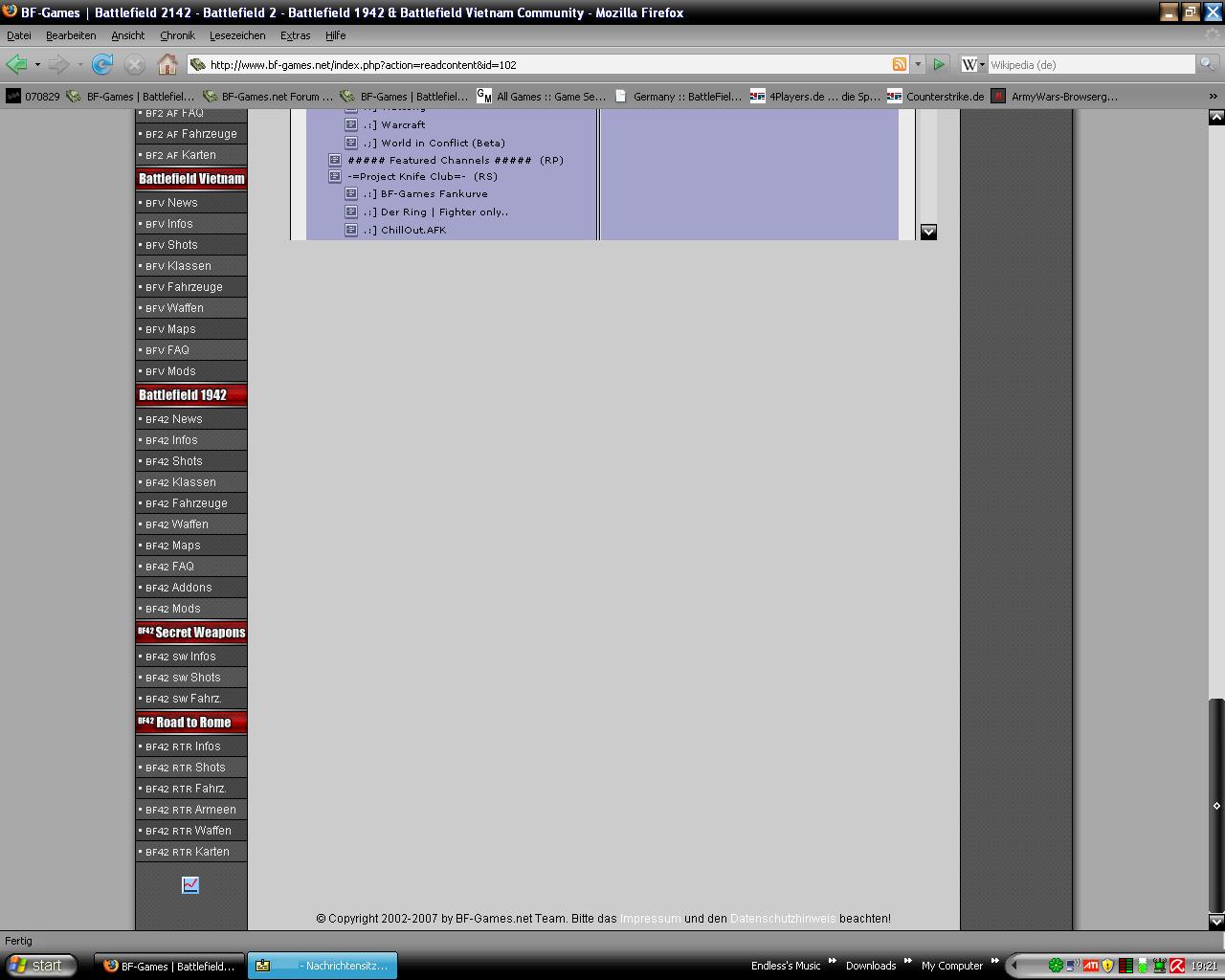Open BF42 RTR Karten in sidebar

coord(191,852)
